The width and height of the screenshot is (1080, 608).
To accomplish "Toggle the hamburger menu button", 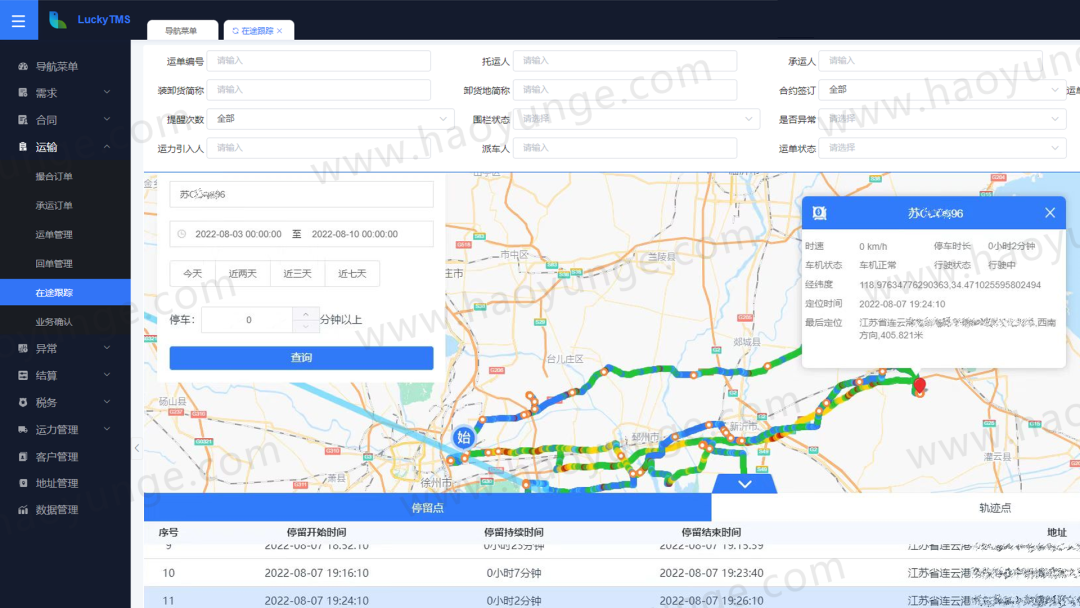I will pos(19,21).
